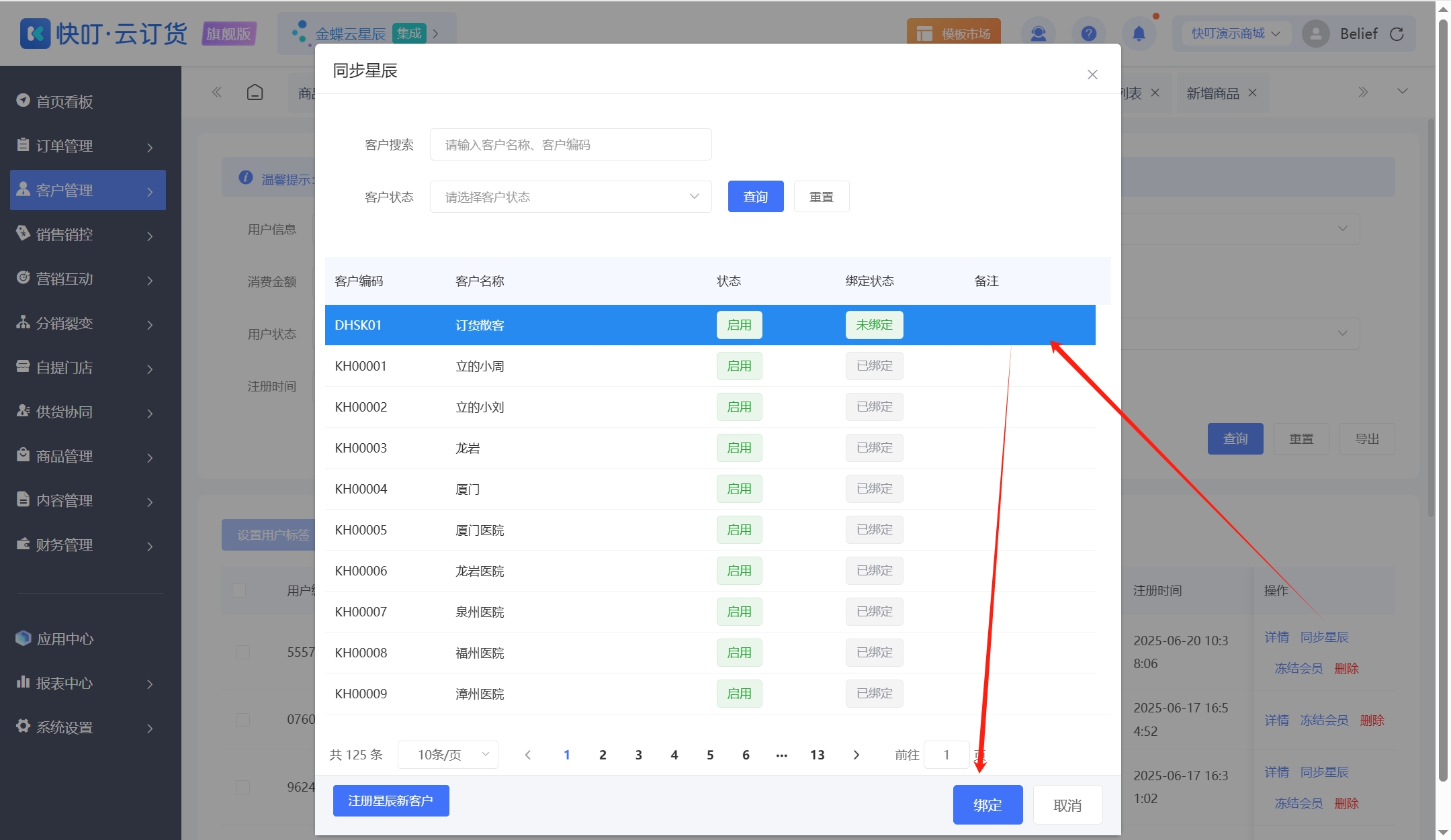Click 注册星辰新客户 button
Viewport: 1451px width, 840px height.
(391, 801)
